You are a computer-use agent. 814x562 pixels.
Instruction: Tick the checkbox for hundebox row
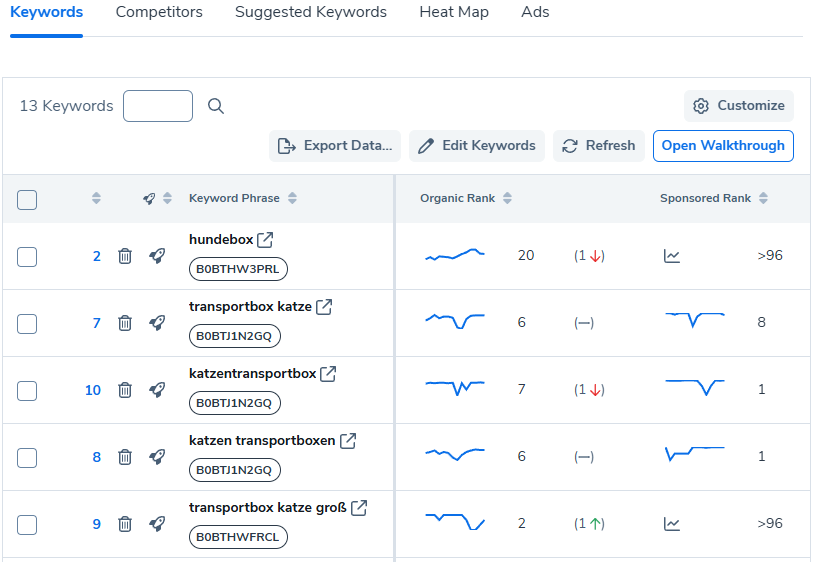pos(27,257)
